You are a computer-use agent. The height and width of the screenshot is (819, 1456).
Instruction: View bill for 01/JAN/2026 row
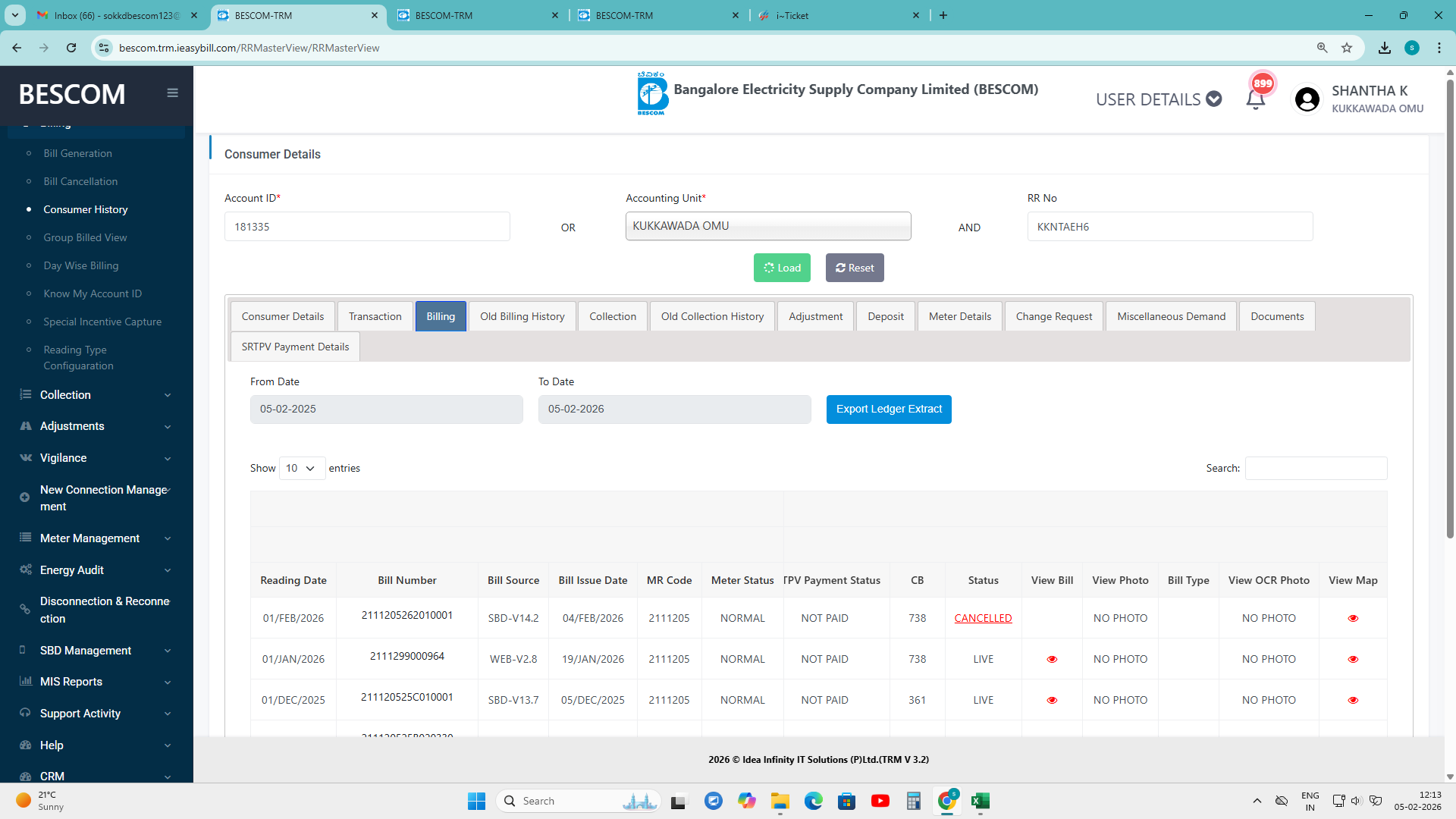1052,659
